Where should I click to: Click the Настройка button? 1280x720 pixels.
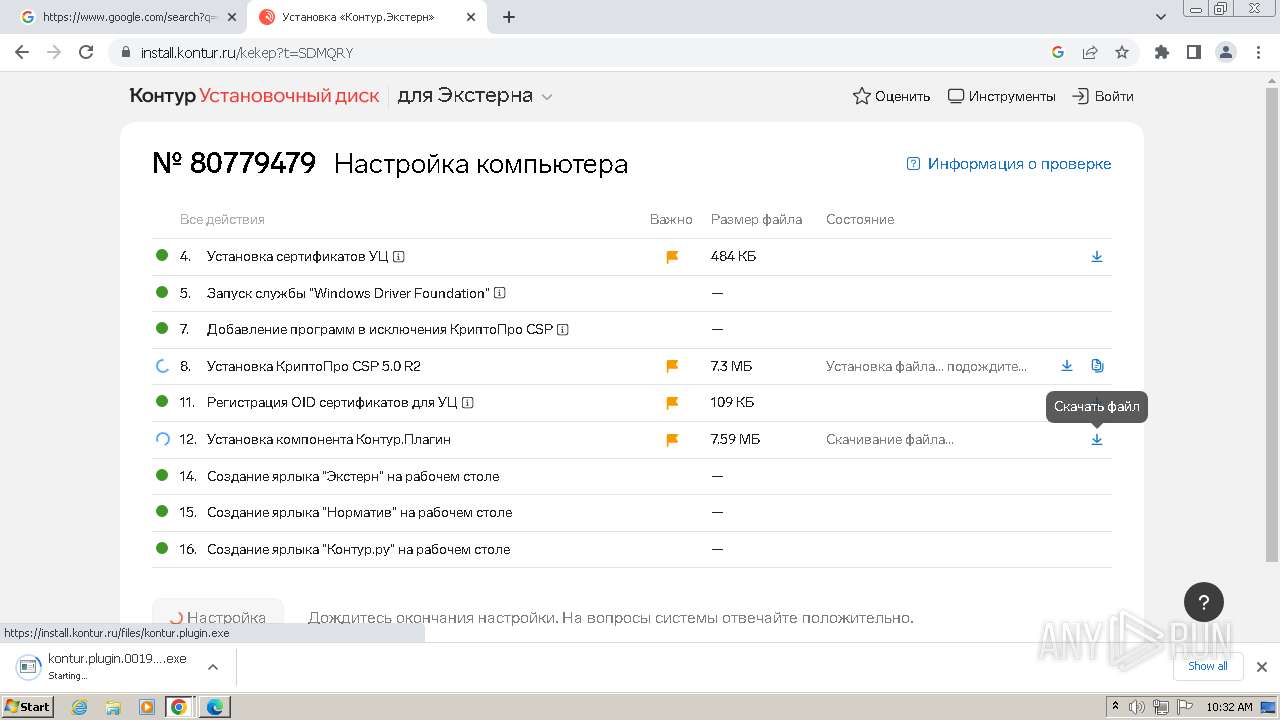pos(218,618)
